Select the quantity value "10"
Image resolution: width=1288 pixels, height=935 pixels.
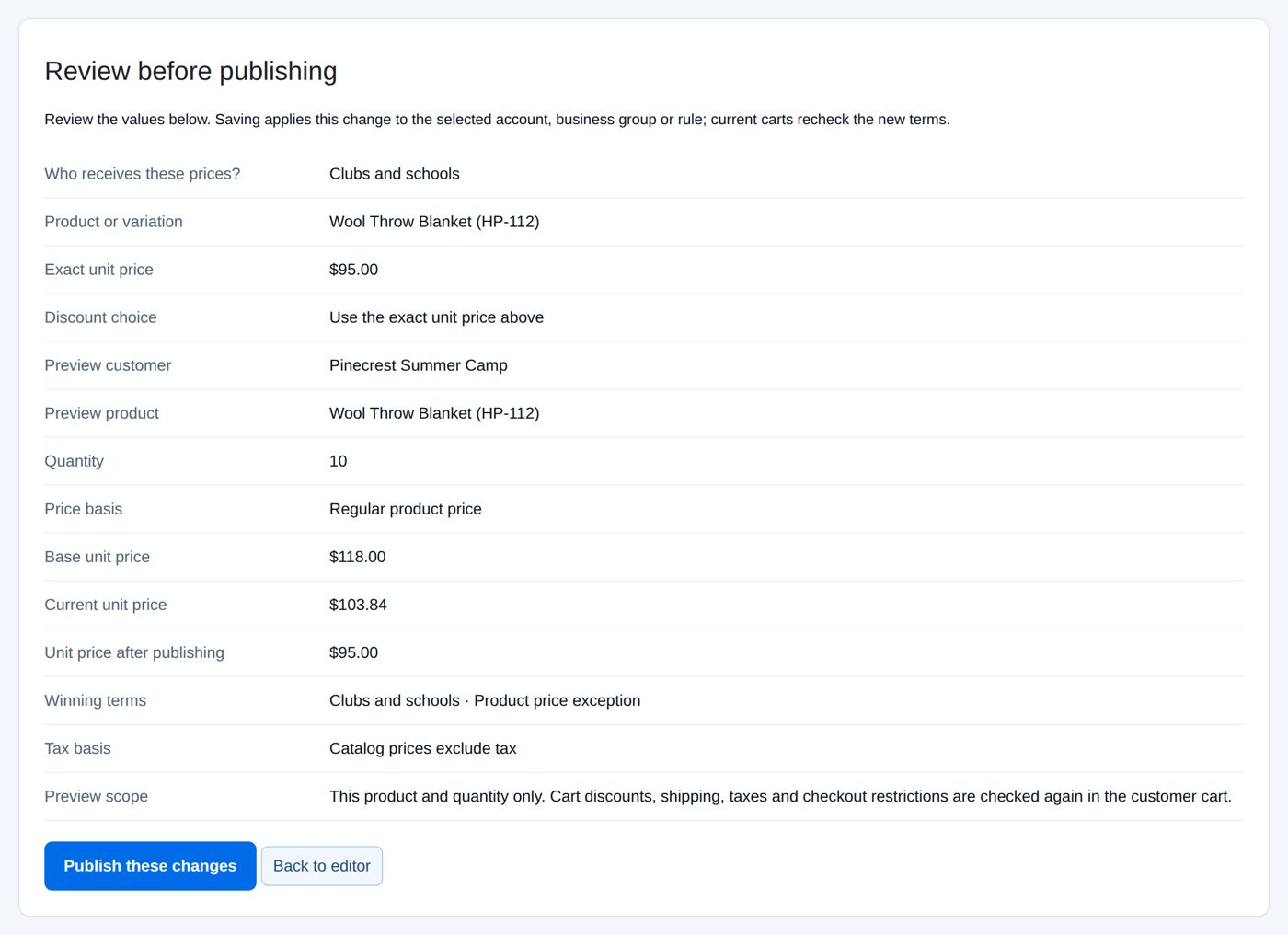pyautogui.click(x=339, y=461)
